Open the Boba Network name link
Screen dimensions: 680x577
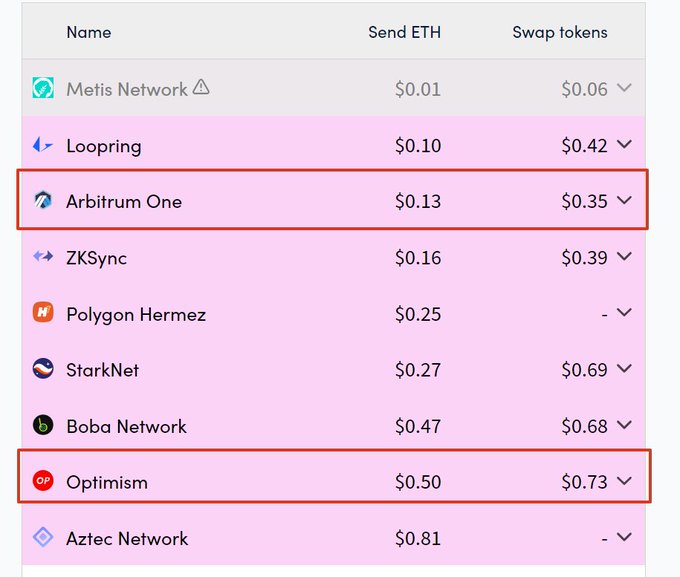(126, 426)
